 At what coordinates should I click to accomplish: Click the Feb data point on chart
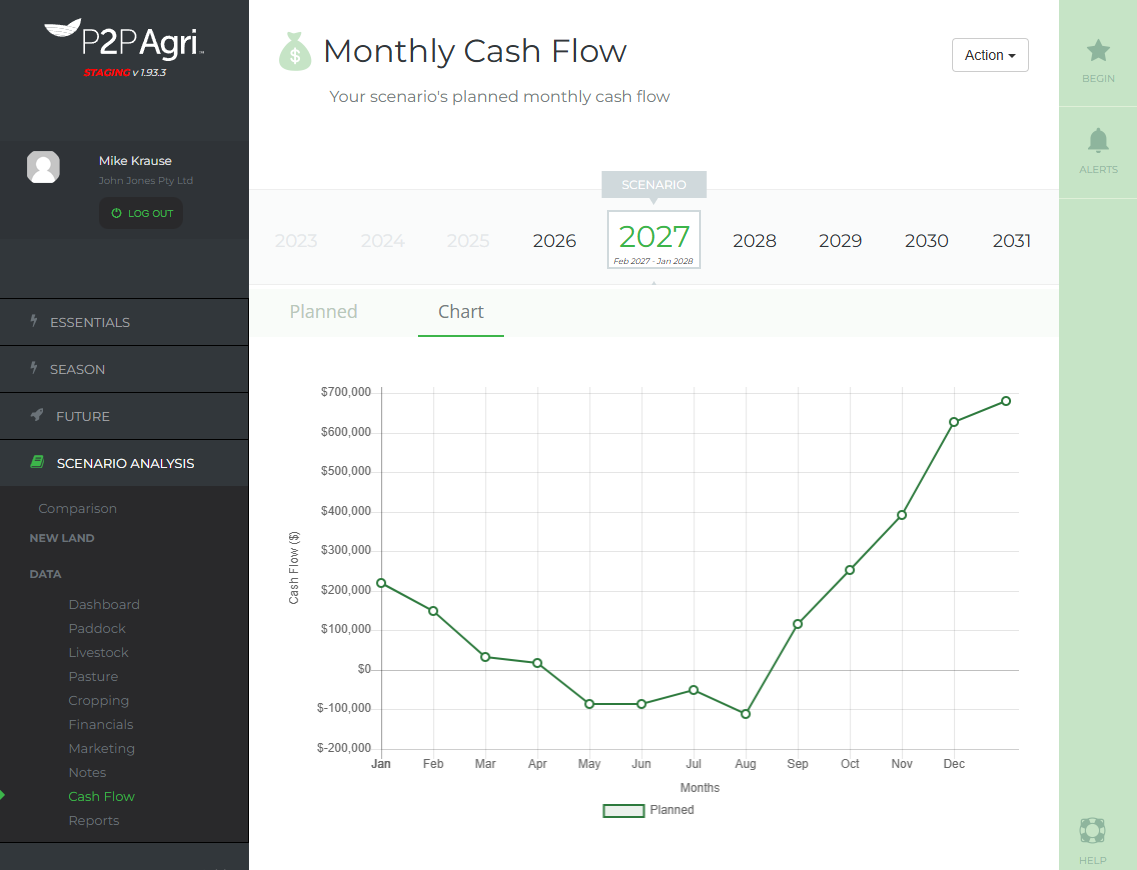433,611
